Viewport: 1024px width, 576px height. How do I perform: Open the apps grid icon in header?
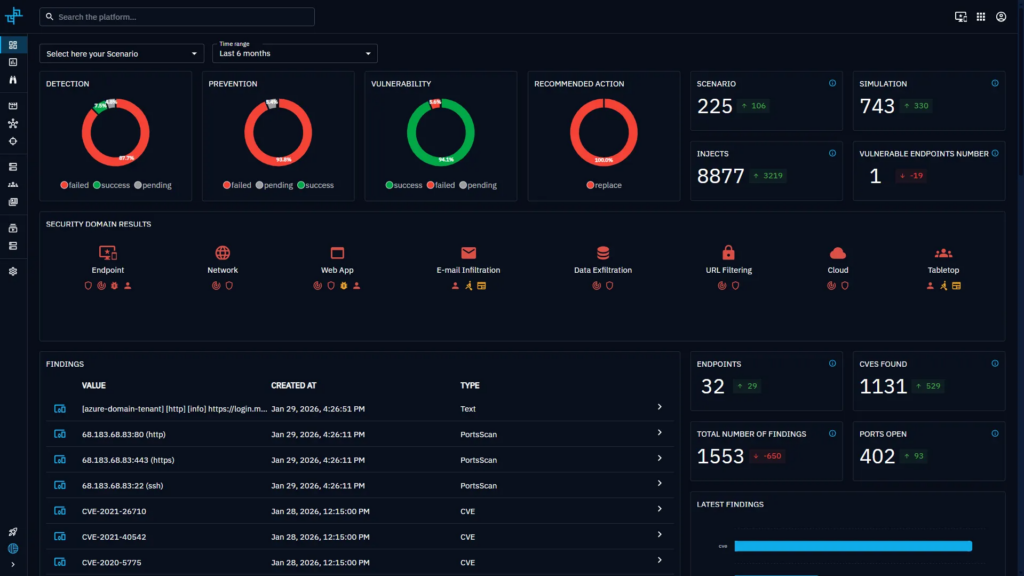pyautogui.click(x=981, y=17)
